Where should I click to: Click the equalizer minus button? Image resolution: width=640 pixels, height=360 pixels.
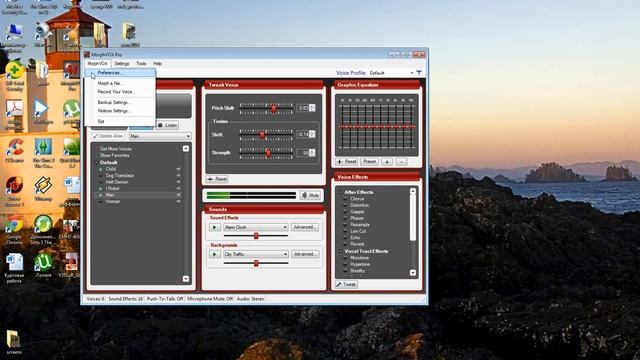402,162
